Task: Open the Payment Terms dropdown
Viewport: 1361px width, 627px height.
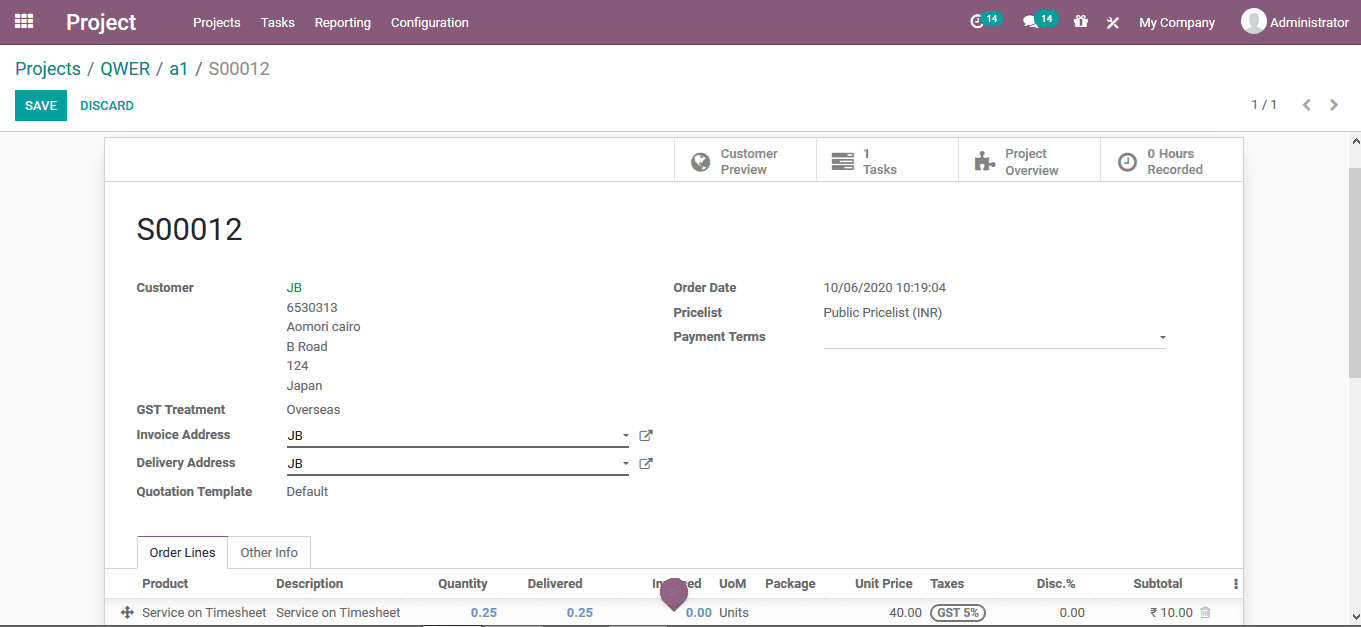Action: click(1161, 338)
